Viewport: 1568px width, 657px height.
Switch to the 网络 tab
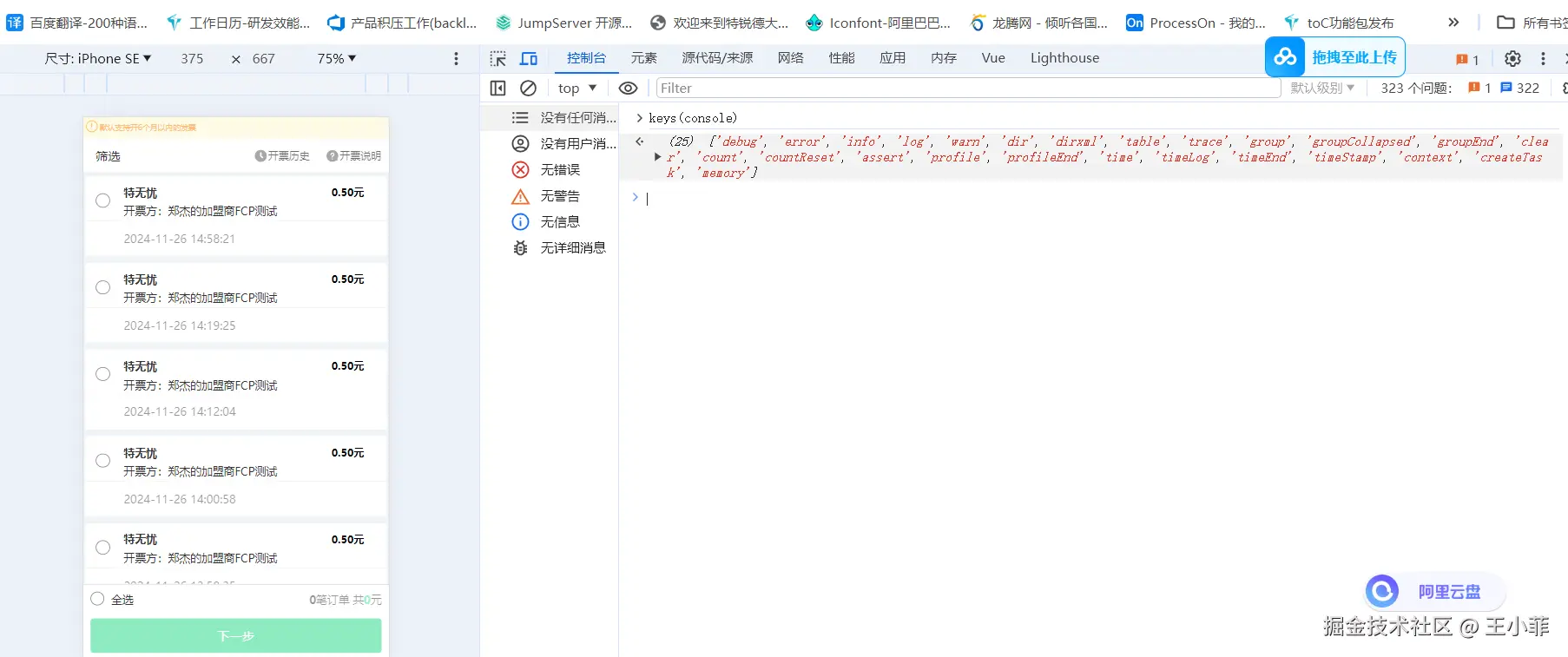[x=790, y=58]
